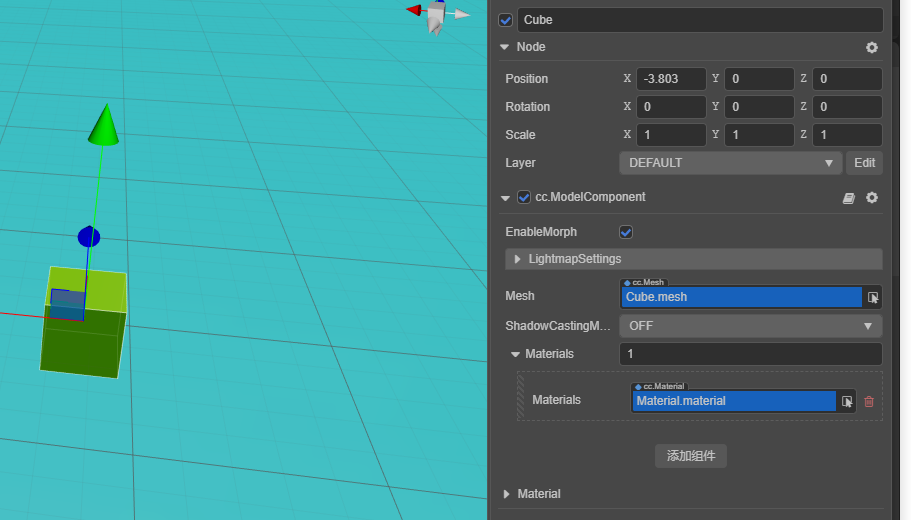This screenshot has height=520, width=911.
Task: Click the Rotation Y field
Action: tap(759, 107)
